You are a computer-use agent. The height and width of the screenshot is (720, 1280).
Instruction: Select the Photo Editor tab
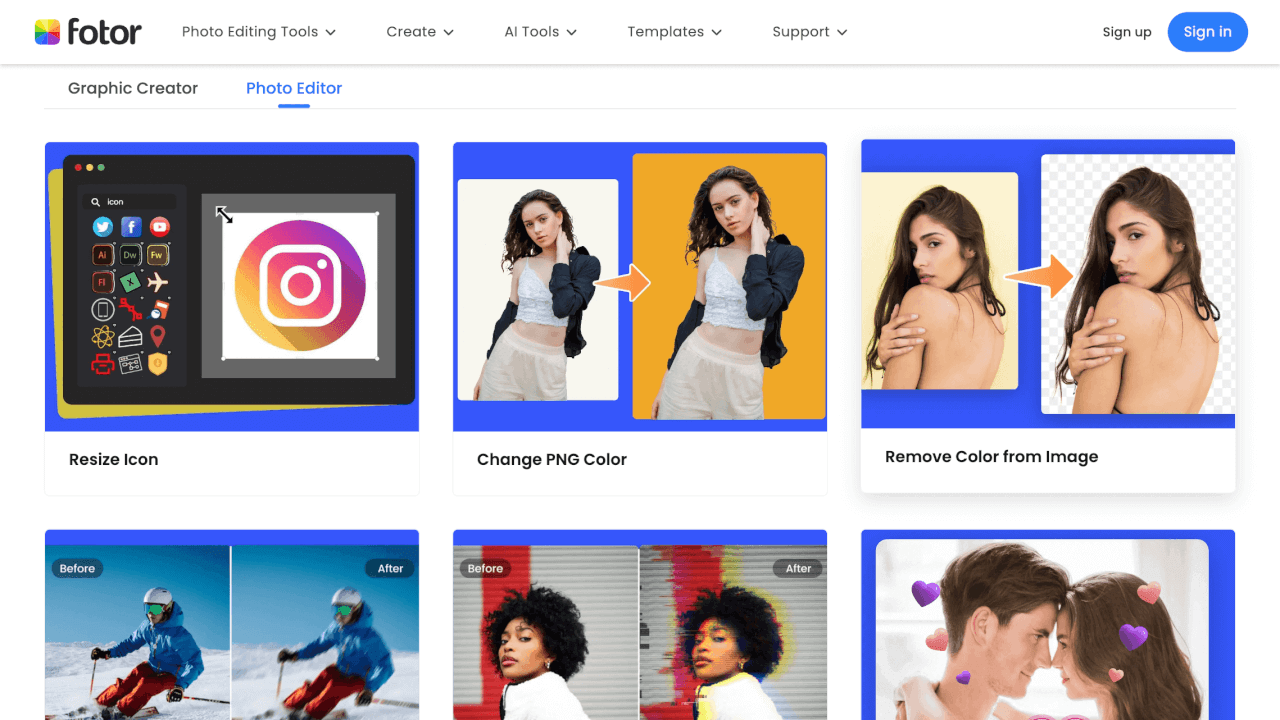tap(294, 88)
